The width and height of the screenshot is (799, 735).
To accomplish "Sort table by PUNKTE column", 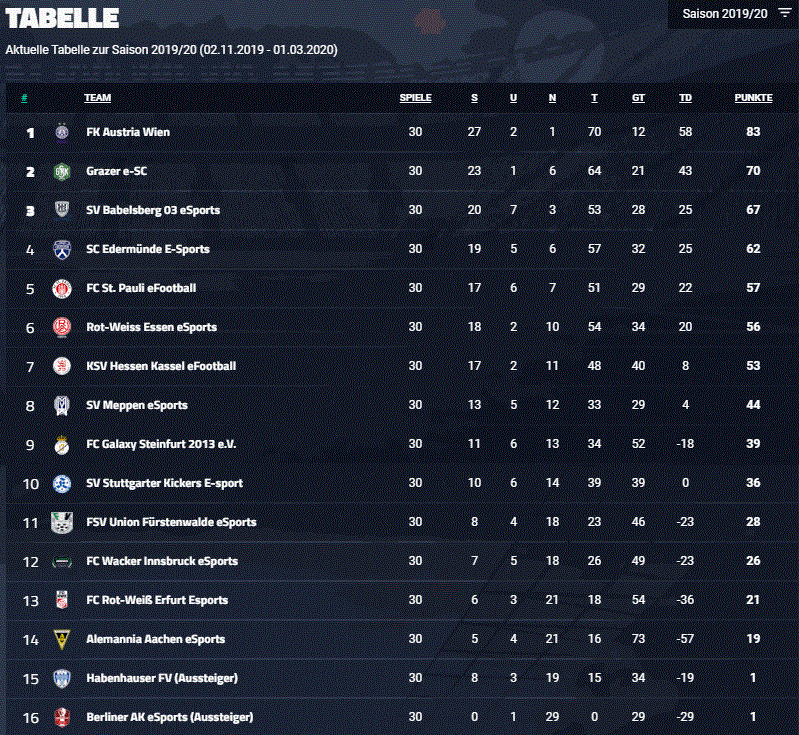I will click(753, 98).
